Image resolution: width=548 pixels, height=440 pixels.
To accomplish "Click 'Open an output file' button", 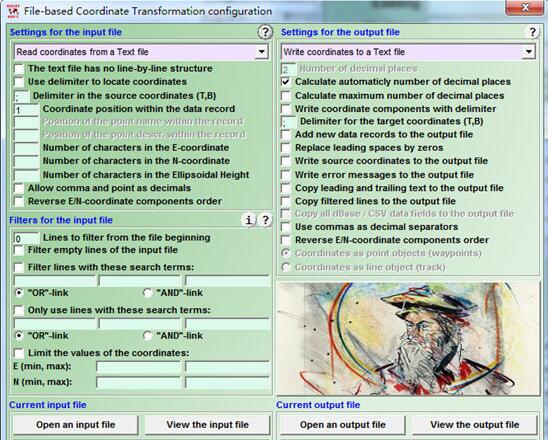I will [x=342, y=425].
